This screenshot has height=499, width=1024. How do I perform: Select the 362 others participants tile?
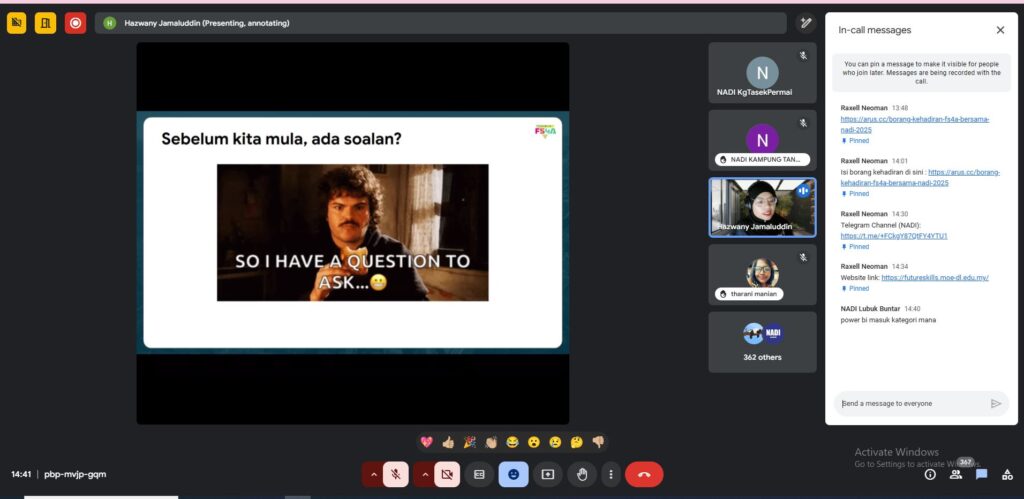point(762,342)
